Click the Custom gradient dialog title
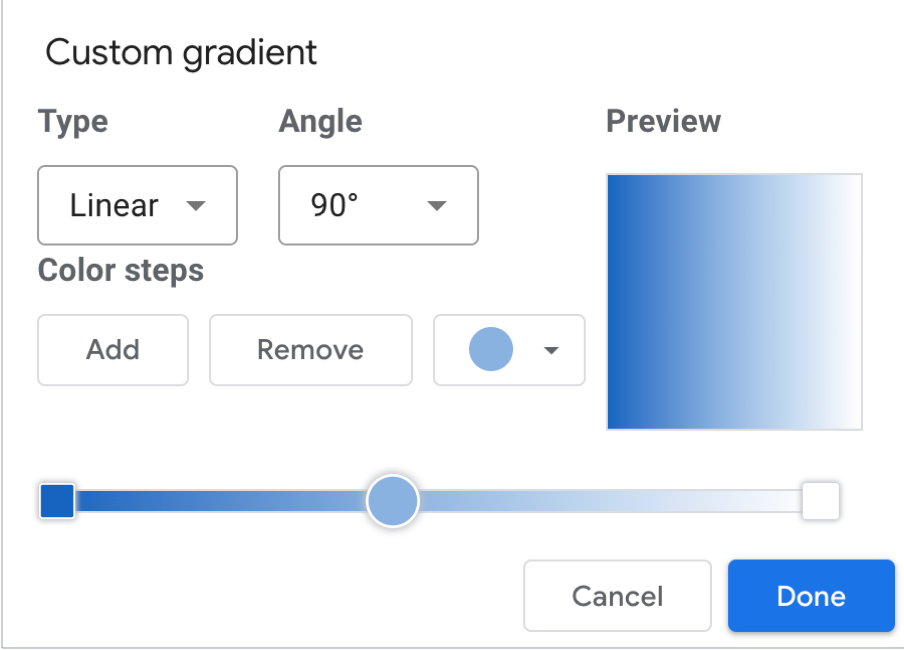The width and height of the screenshot is (904, 650). coord(182,52)
